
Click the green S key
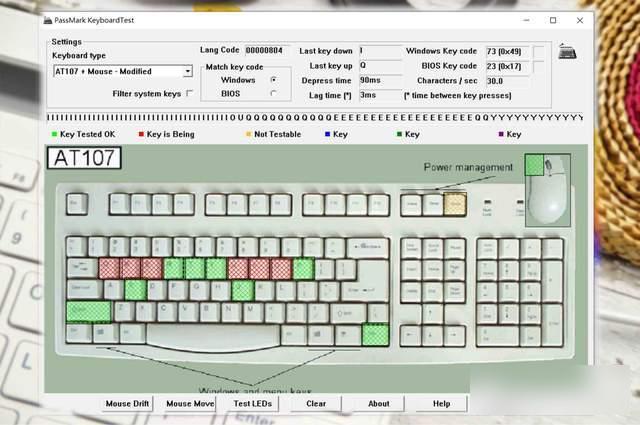tap(136, 290)
